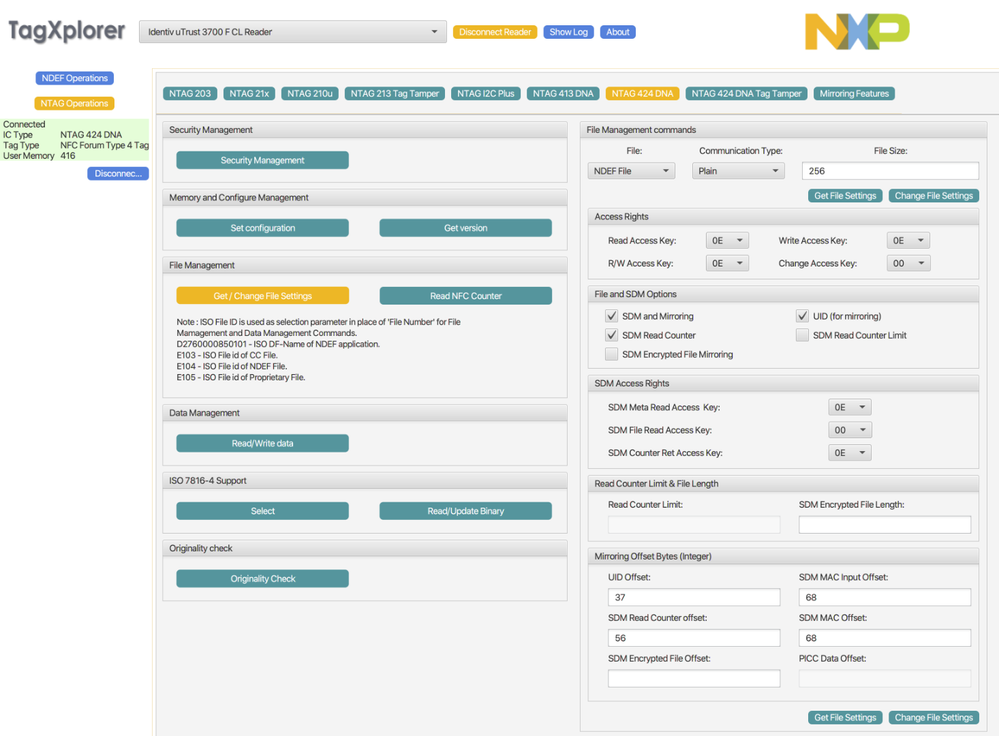Open the reader selection dropdown

coord(292,32)
